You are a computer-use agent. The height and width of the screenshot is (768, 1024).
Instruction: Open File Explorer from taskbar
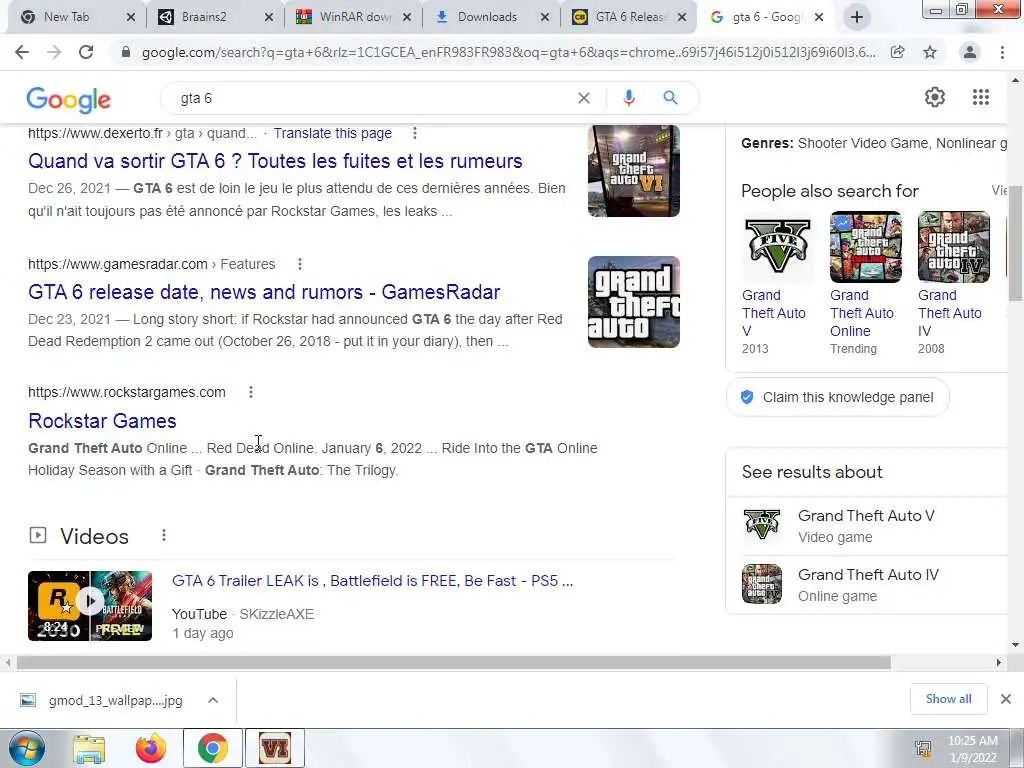point(89,748)
